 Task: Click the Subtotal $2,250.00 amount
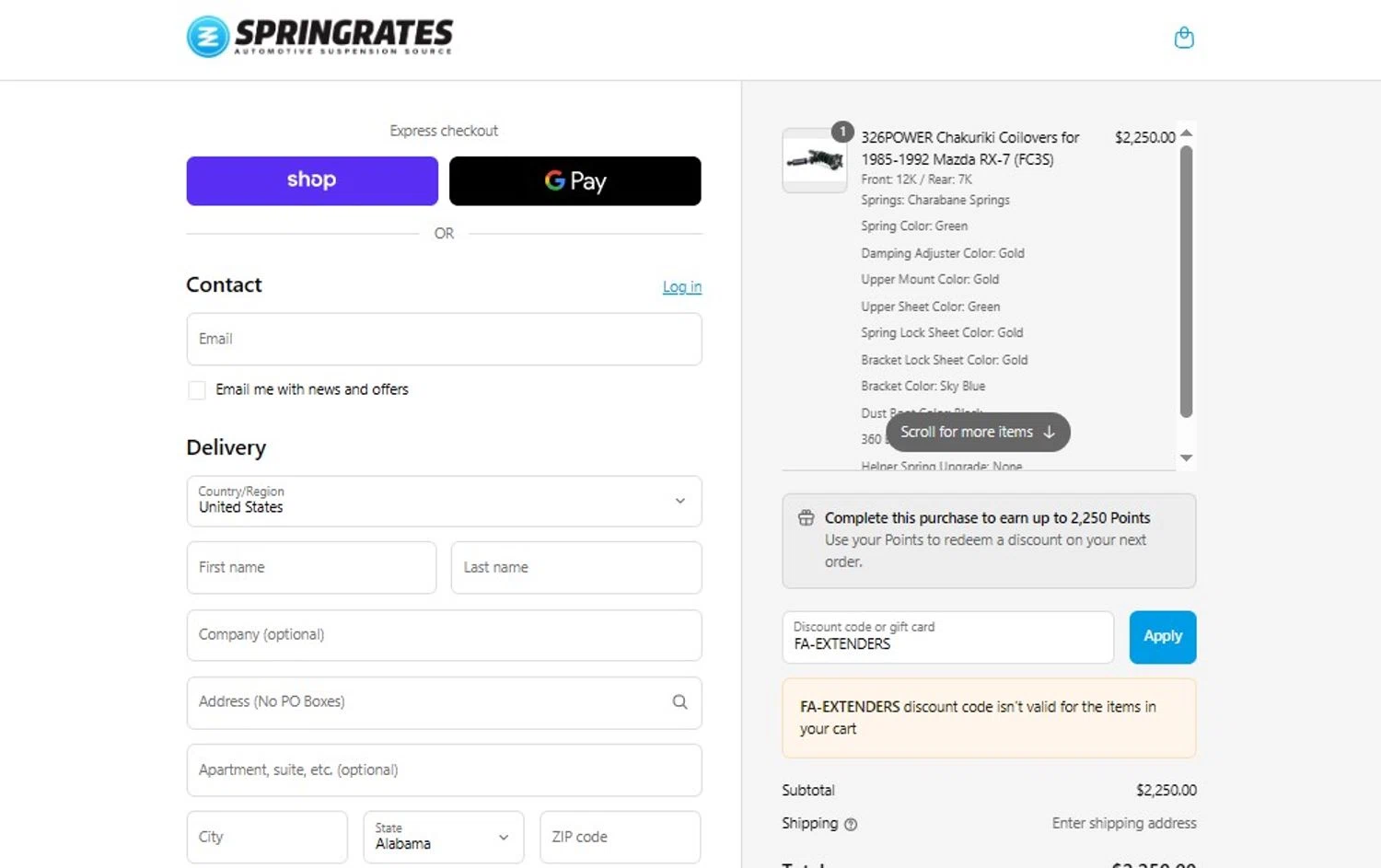pyautogui.click(x=1166, y=790)
